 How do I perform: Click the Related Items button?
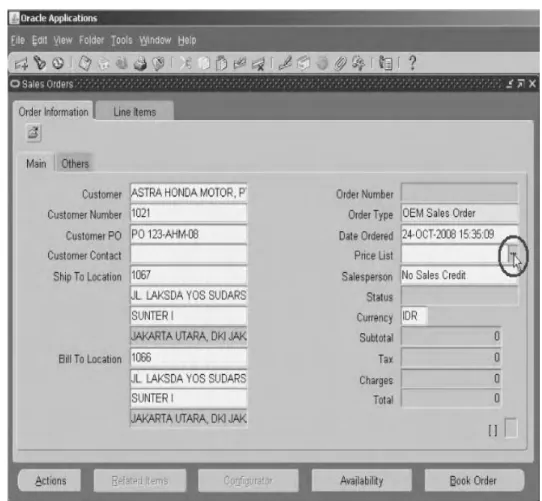[140, 480]
